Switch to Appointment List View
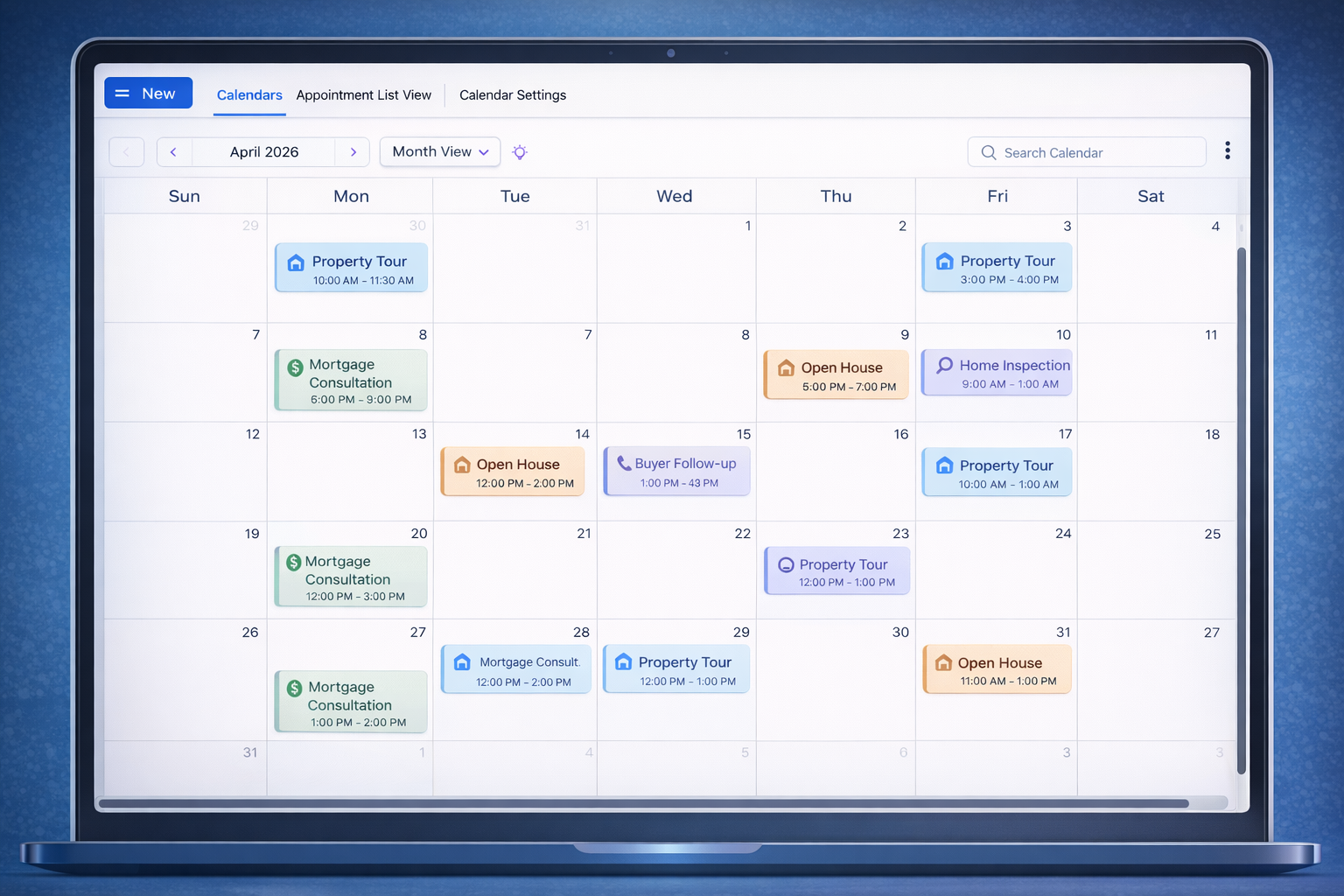The height and width of the screenshot is (896, 1344). [363, 94]
